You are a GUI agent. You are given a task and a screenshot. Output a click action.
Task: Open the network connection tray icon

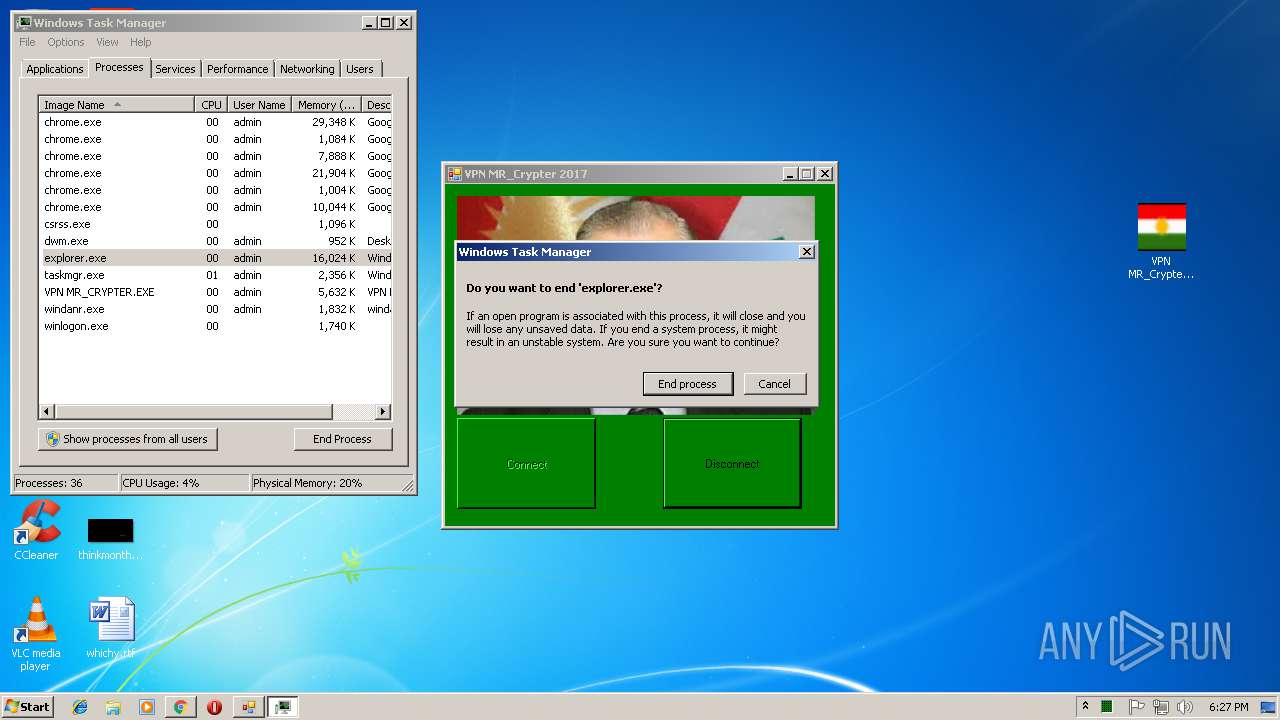tap(1161, 707)
